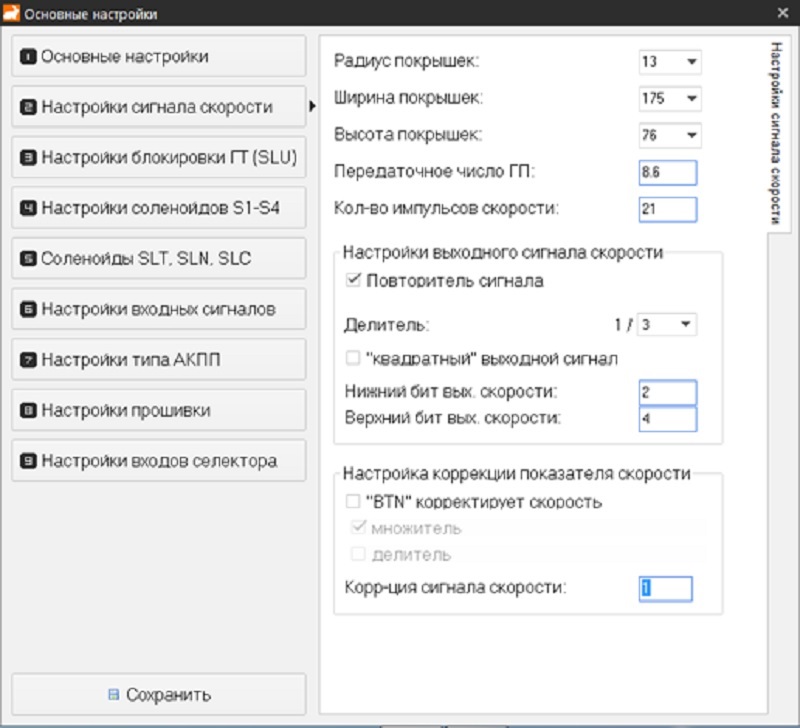
Task: Tick the "BTN" корректирует скорость checkbox
Action: click(x=352, y=502)
